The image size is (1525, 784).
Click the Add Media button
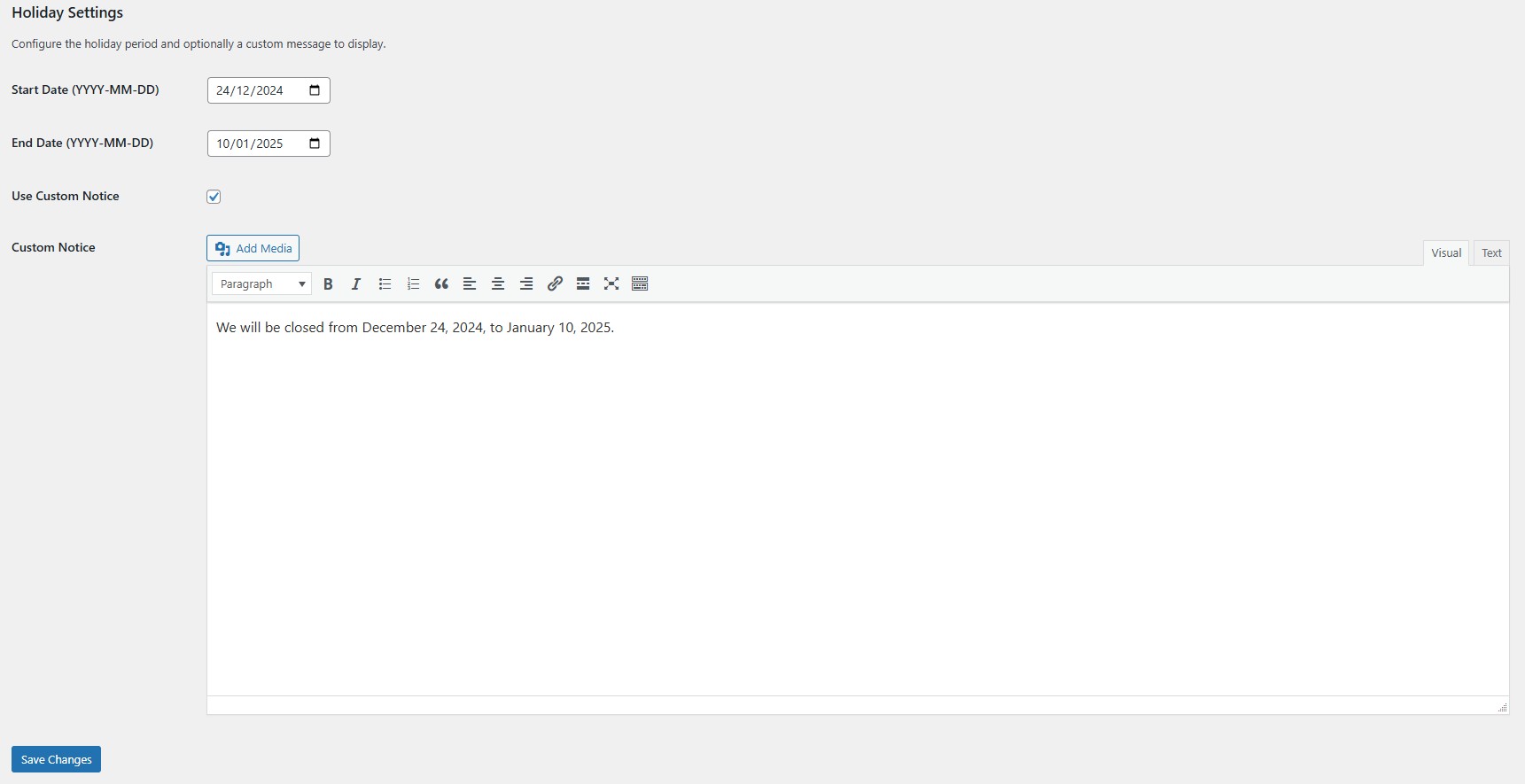tap(253, 248)
